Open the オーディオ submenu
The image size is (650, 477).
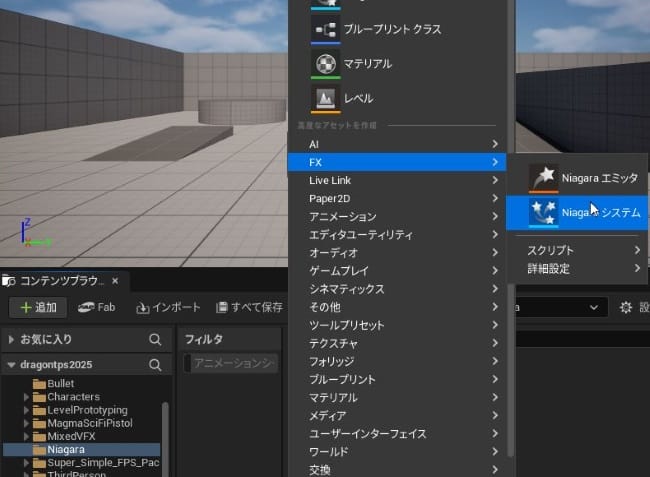[397, 253]
